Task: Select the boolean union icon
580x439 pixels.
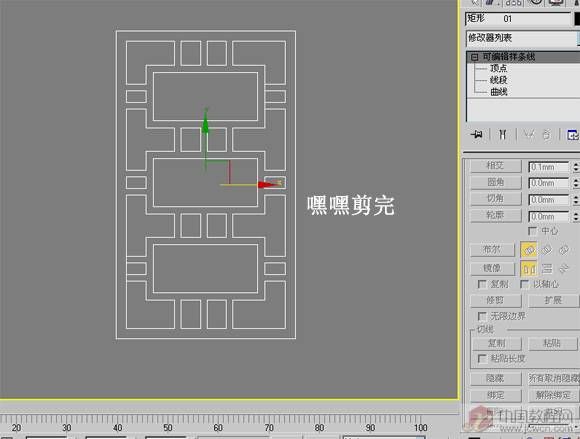Action: pos(529,250)
